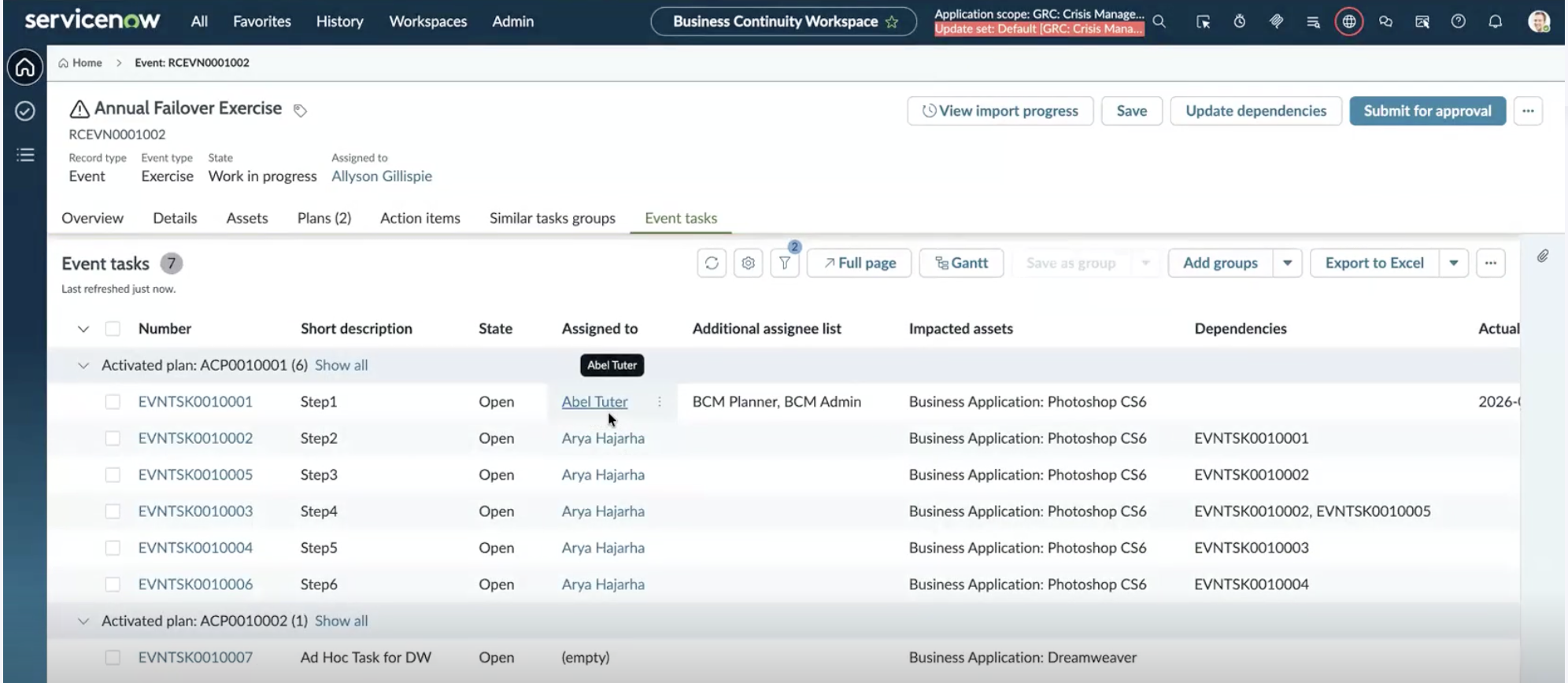1568x683 pixels.
Task: Open task EVNTSK0010001 link
Action: [195, 402]
